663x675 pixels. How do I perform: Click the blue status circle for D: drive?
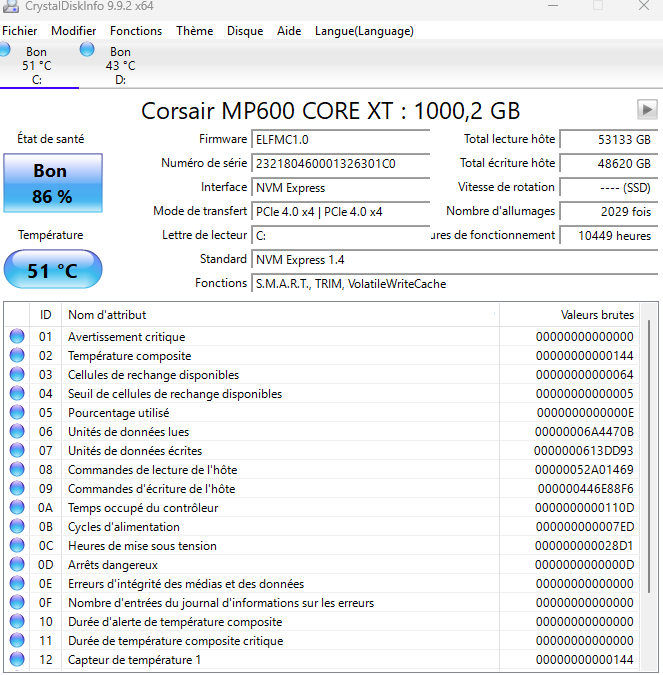[x=87, y=49]
